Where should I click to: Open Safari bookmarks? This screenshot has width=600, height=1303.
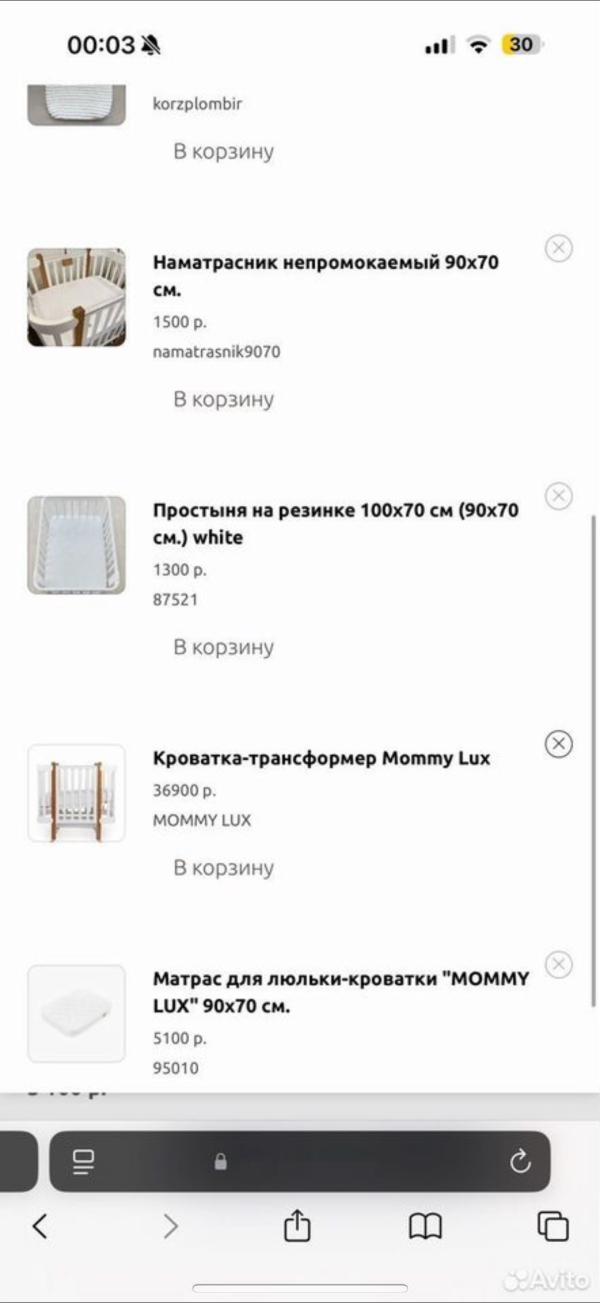(425, 1226)
